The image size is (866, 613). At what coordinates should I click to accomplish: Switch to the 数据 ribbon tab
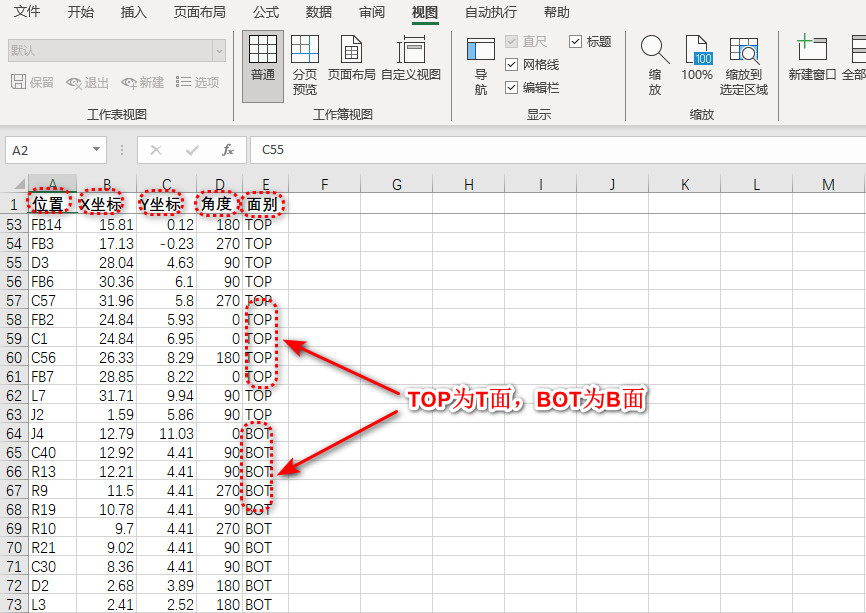click(319, 13)
